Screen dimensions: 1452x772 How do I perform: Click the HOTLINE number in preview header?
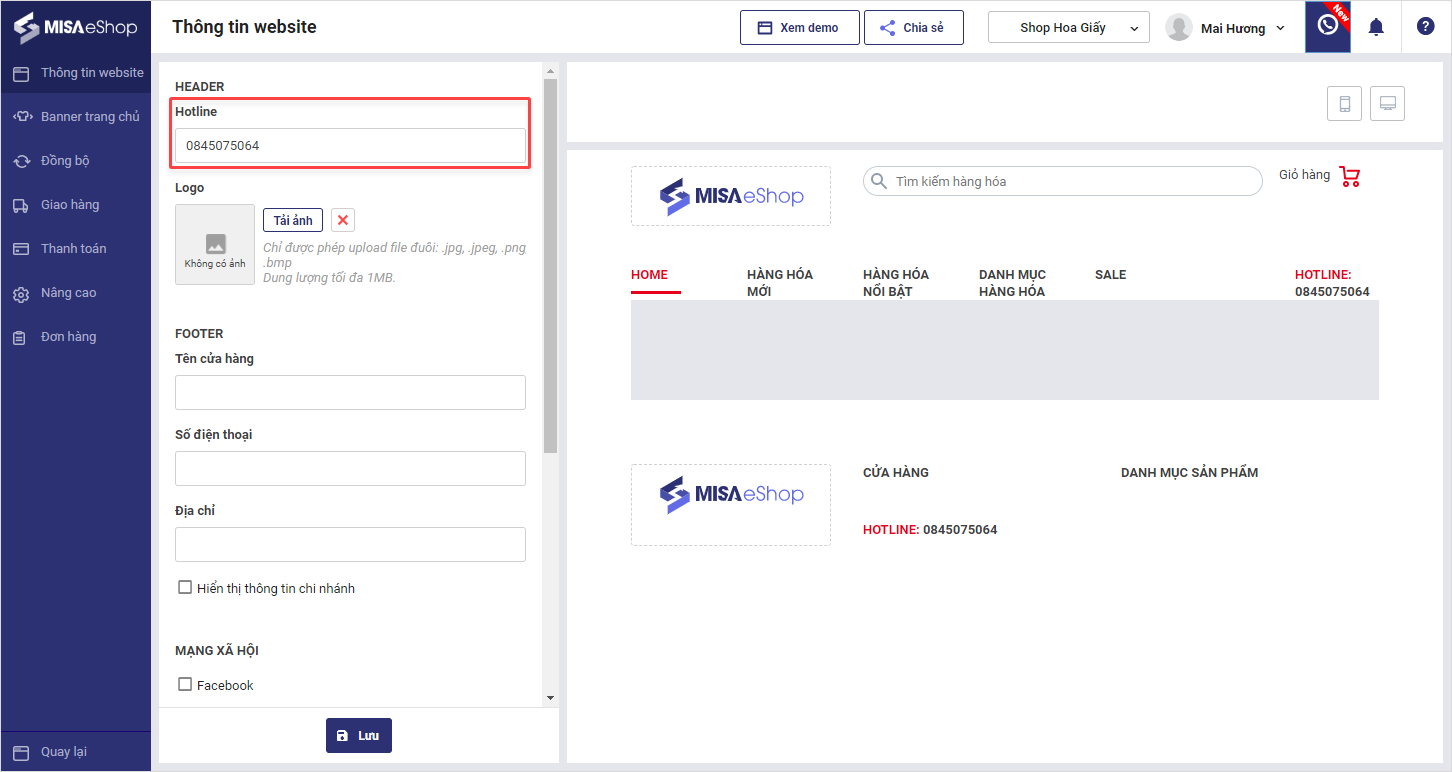[x=1332, y=292]
